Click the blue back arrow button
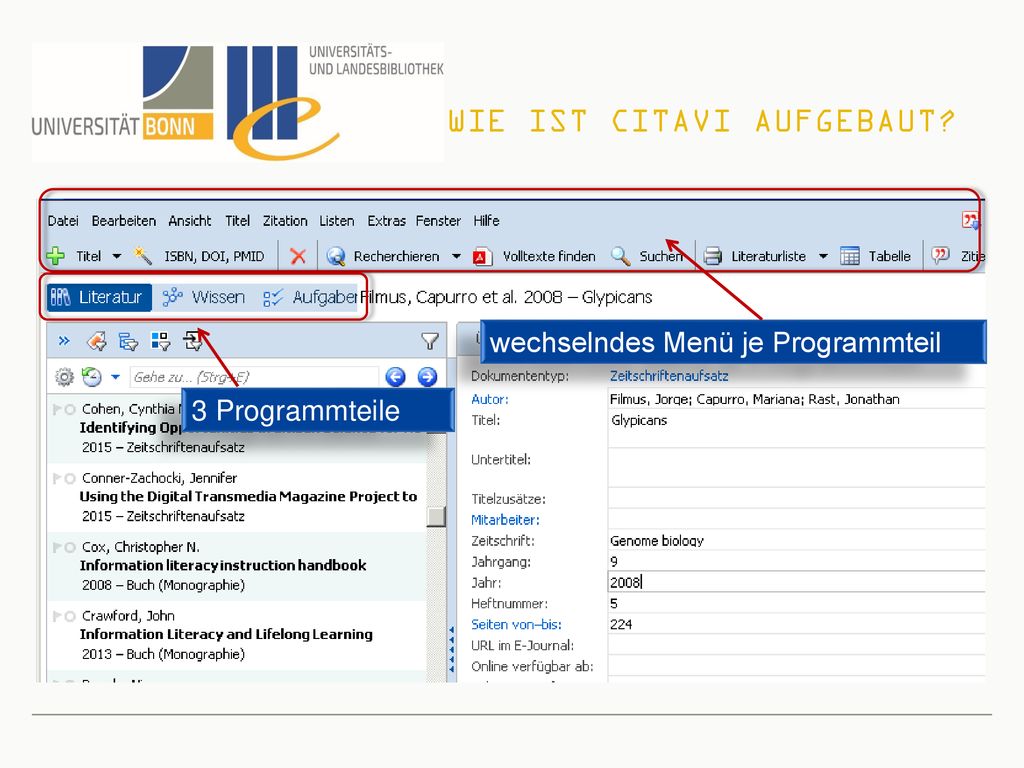1024x768 pixels. click(395, 377)
